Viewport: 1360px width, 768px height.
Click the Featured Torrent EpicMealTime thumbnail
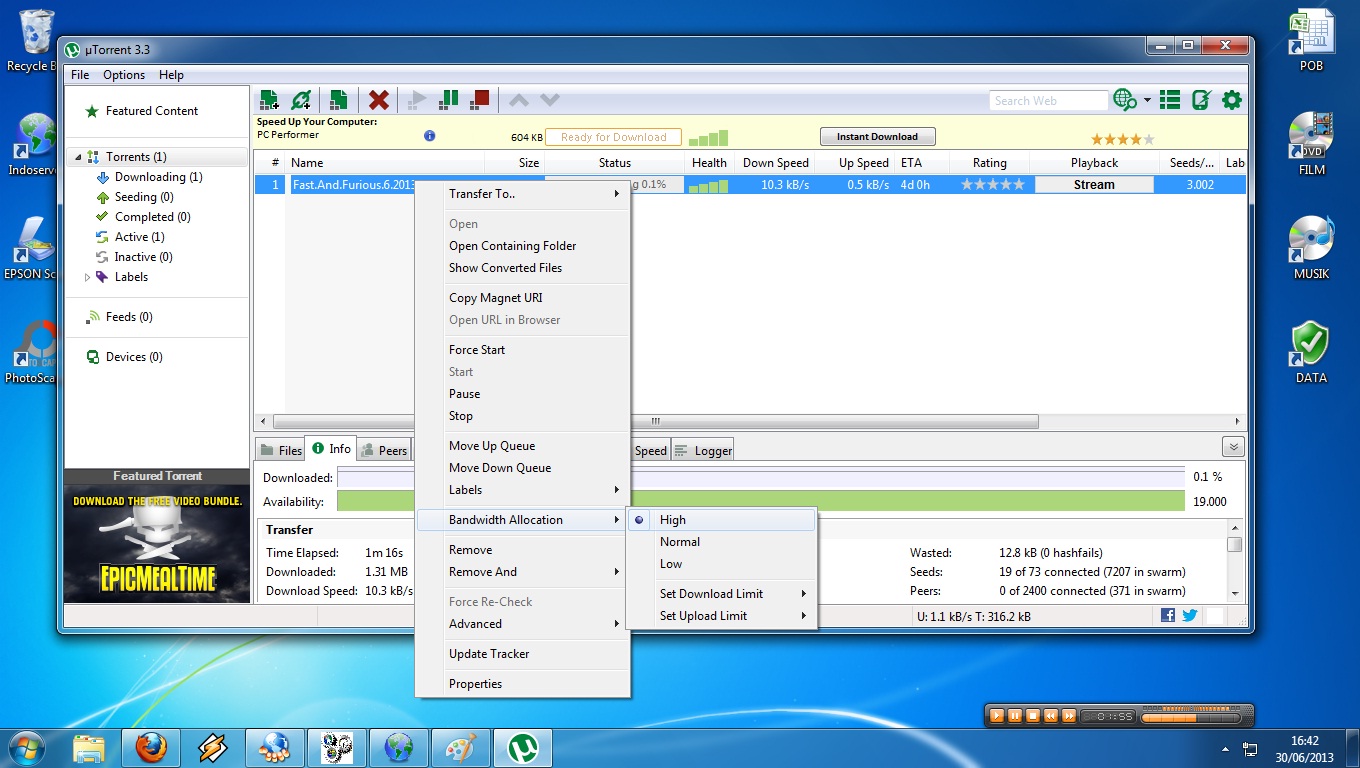[157, 544]
